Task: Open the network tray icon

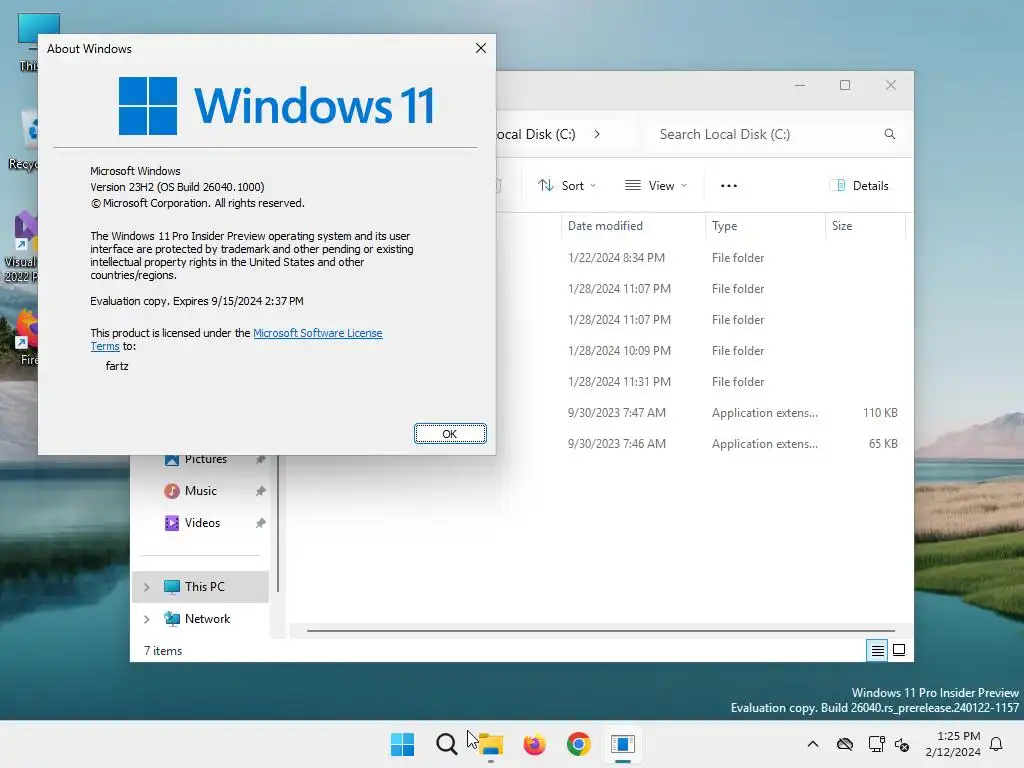Action: [876, 744]
